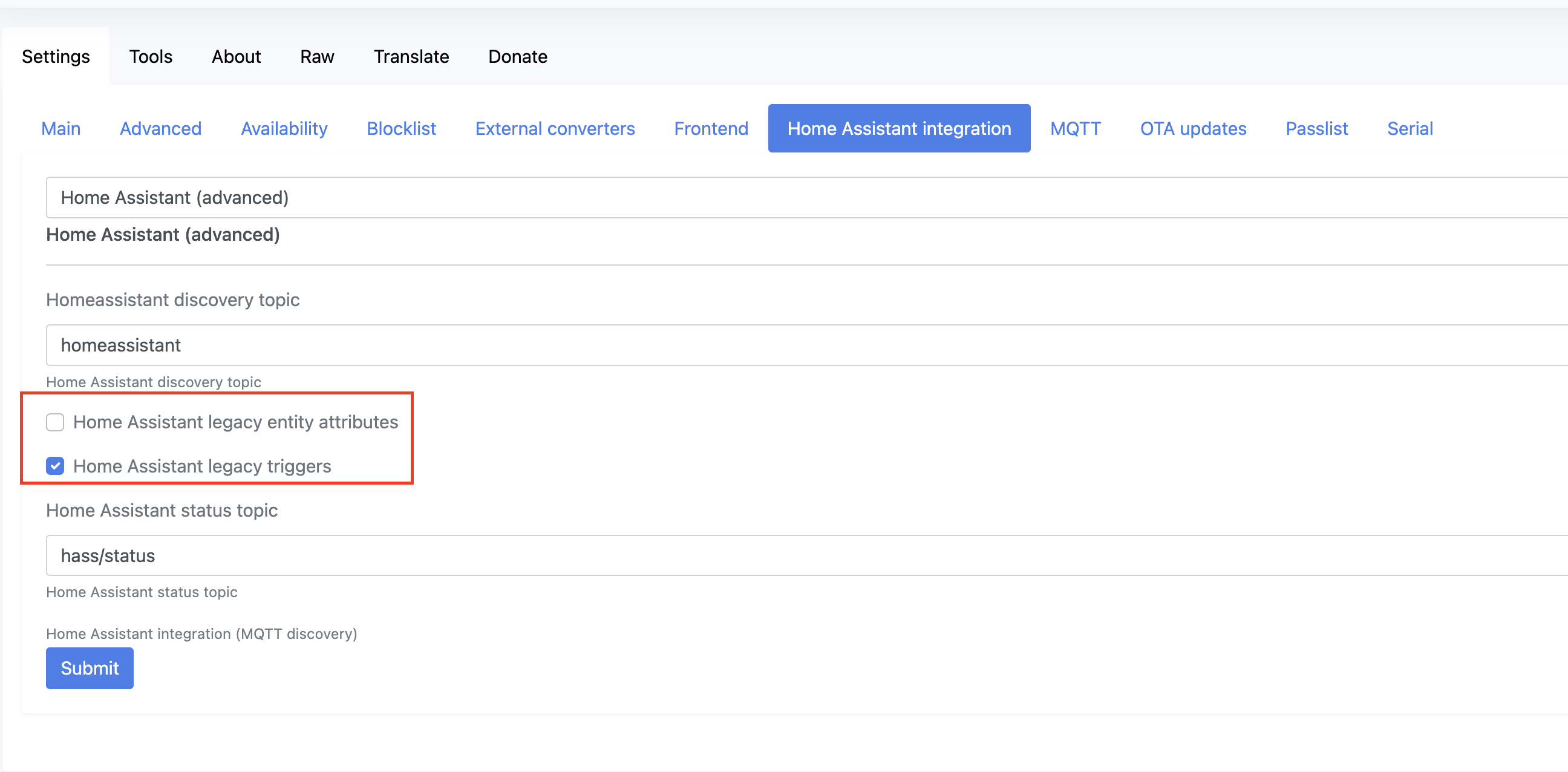Open the Tools tab
The image size is (1568, 772).
pyautogui.click(x=151, y=57)
